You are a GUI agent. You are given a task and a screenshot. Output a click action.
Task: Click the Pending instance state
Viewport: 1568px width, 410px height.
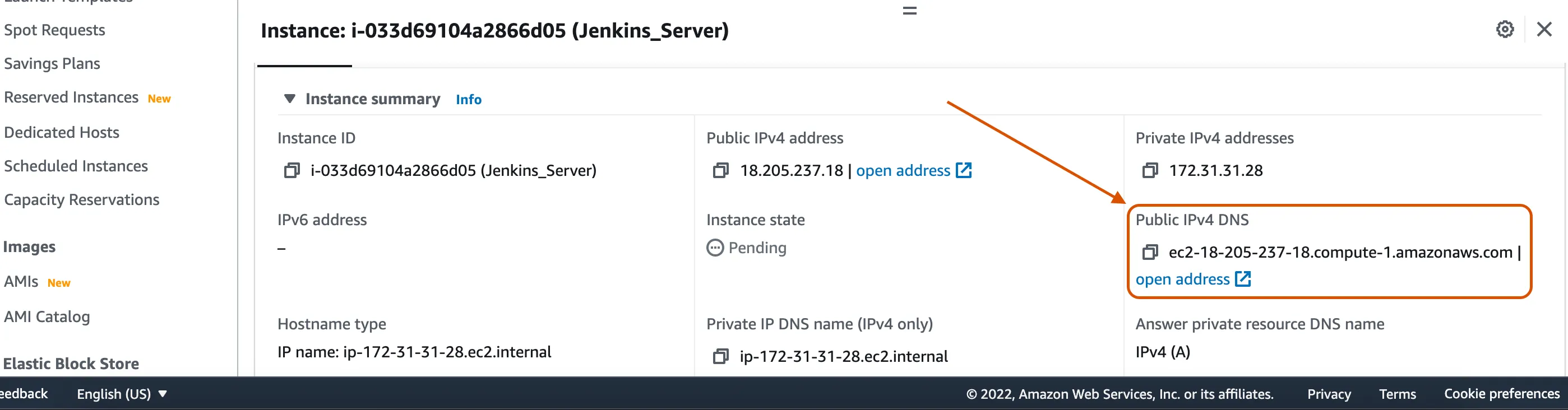tap(746, 248)
